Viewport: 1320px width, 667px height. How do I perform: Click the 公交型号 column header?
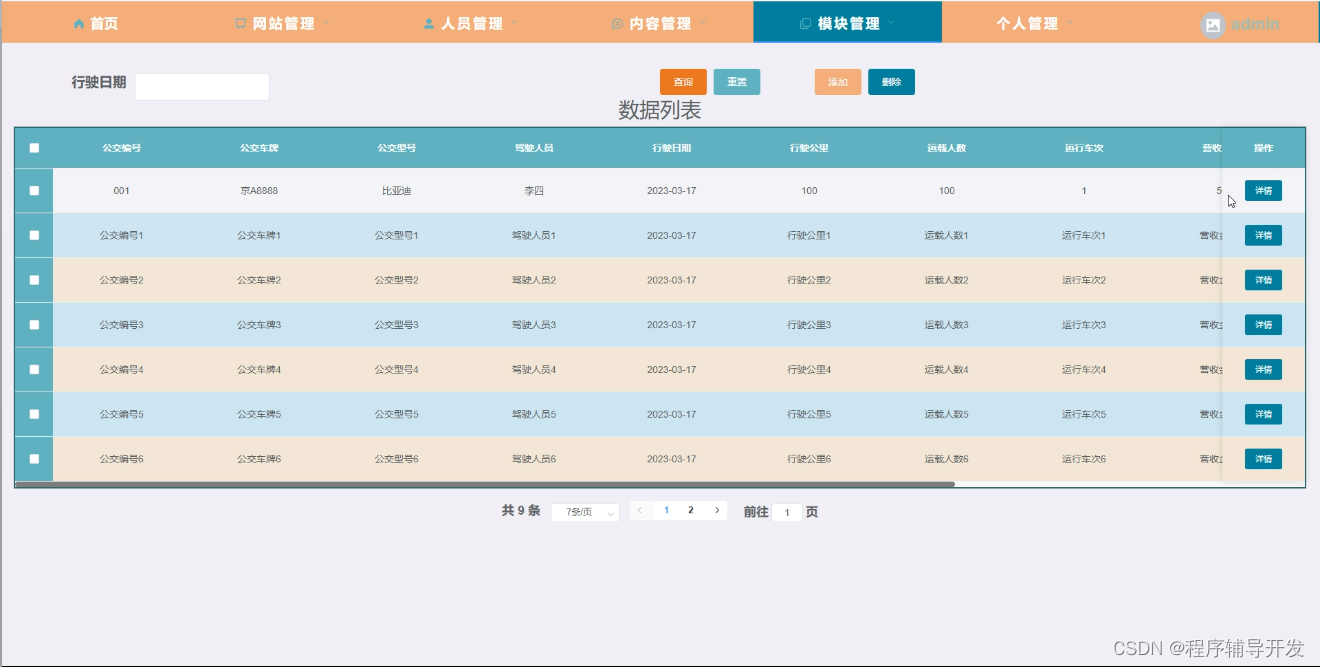point(396,148)
